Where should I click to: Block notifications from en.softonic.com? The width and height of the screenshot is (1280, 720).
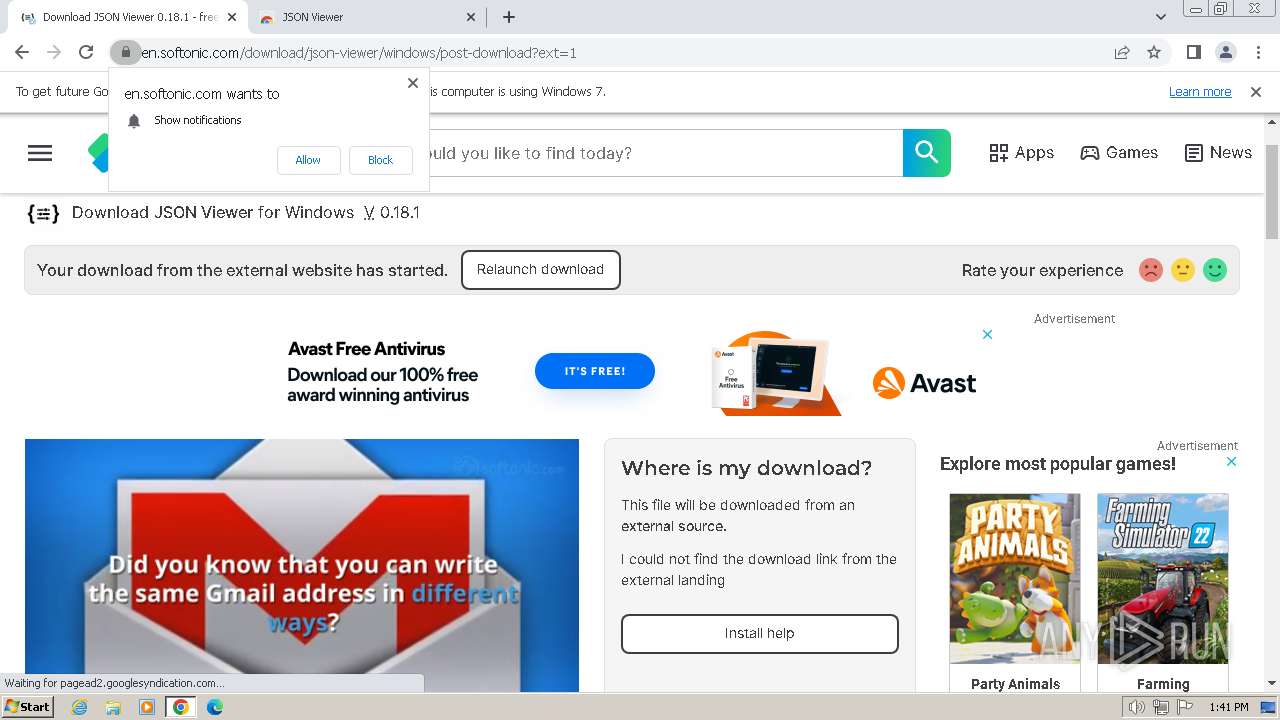coord(380,160)
